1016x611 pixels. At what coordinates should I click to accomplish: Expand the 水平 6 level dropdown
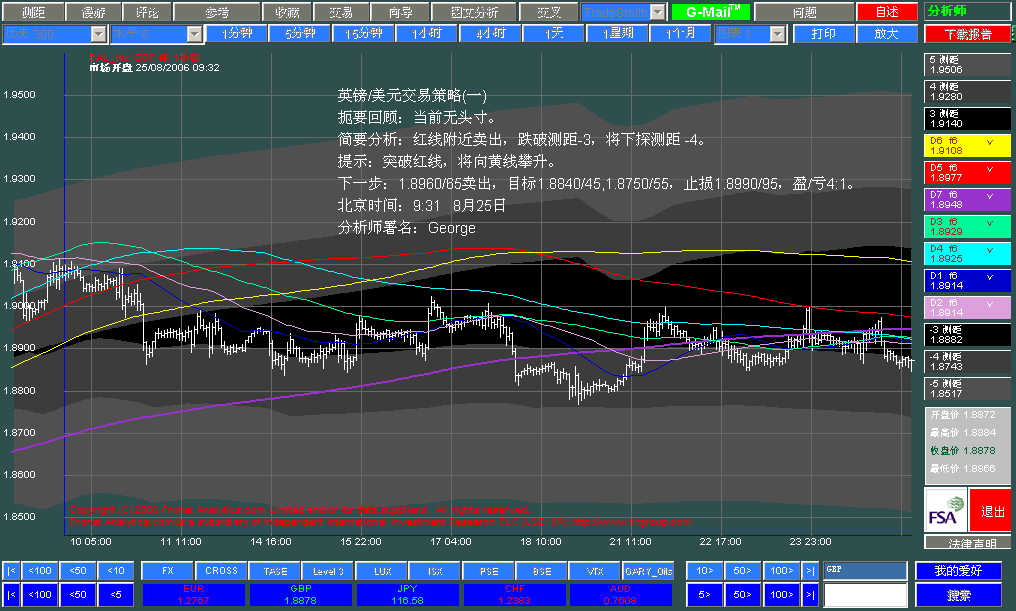pos(194,34)
